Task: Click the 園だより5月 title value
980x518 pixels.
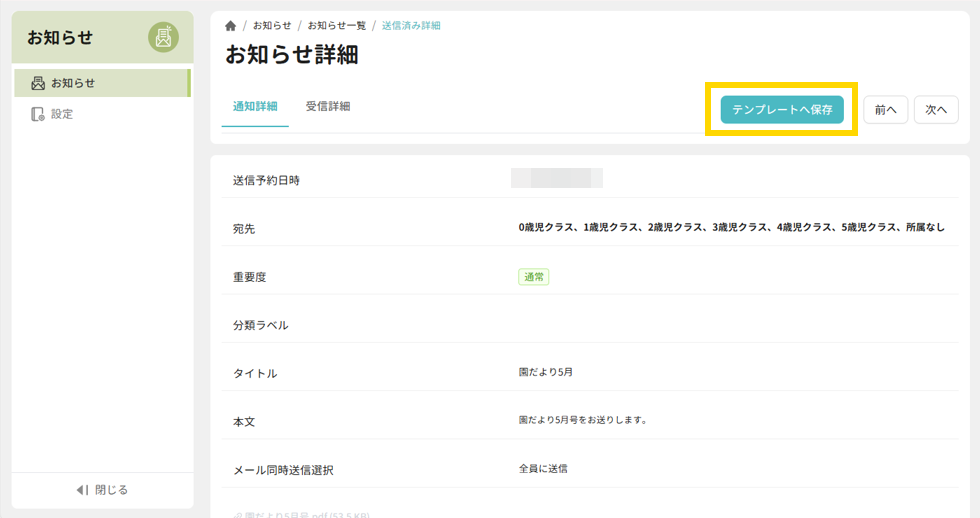Action: pyautogui.click(x=545, y=373)
